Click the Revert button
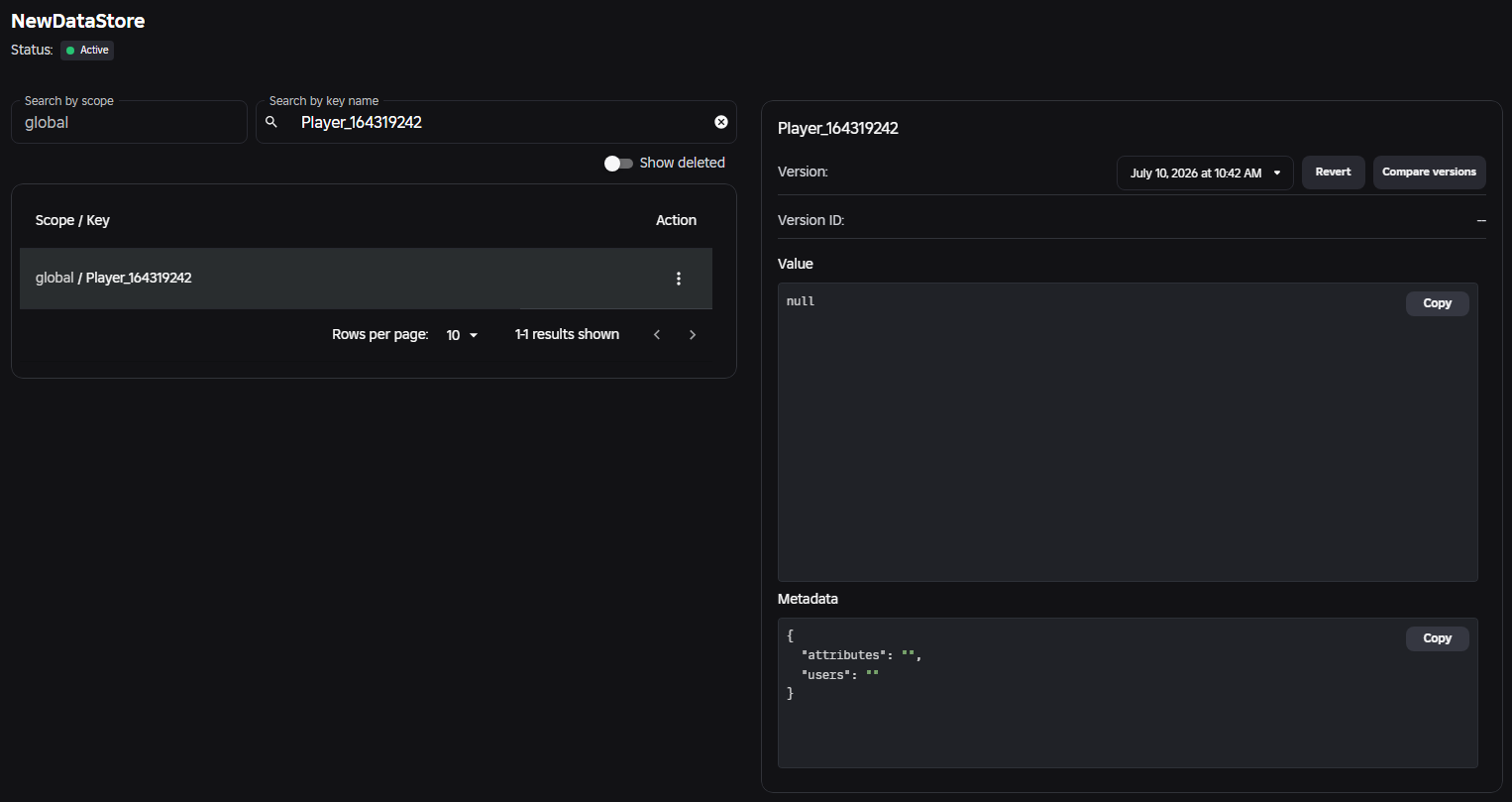Screen dimensions: 1512x802 (x=1333, y=172)
